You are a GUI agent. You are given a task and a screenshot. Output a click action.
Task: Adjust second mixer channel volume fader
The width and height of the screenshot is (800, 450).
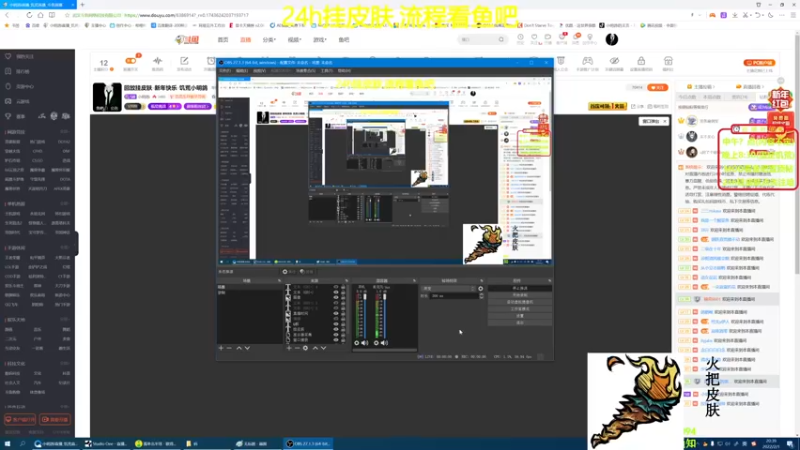click(385, 297)
